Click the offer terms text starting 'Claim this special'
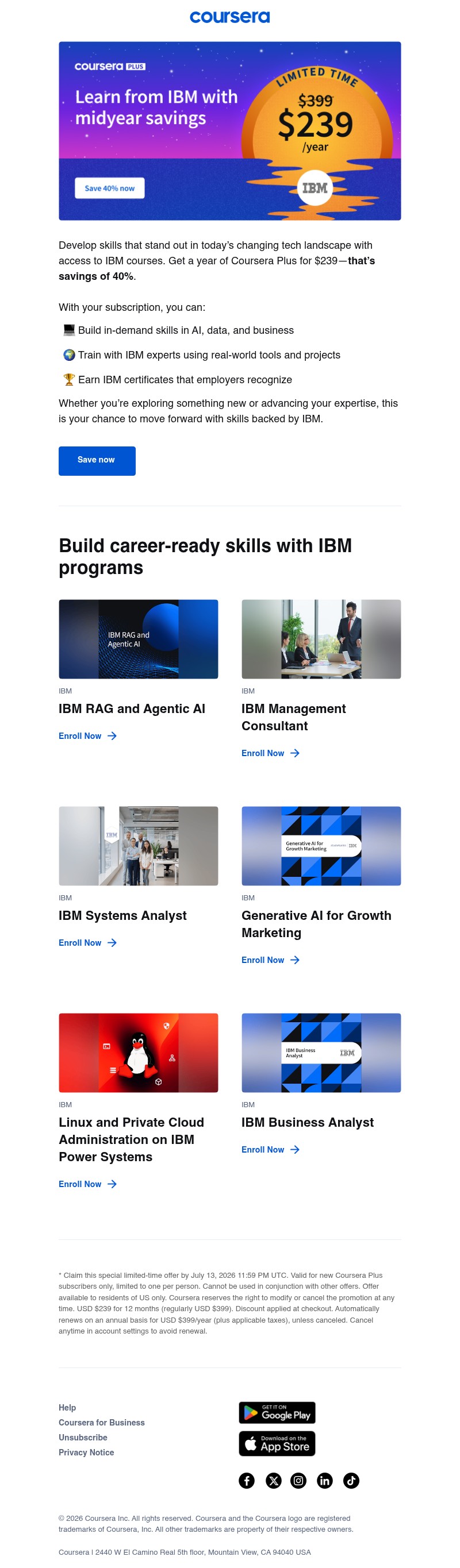The width and height of the screenshot is (460, 1568). [x=227, y=1303]
